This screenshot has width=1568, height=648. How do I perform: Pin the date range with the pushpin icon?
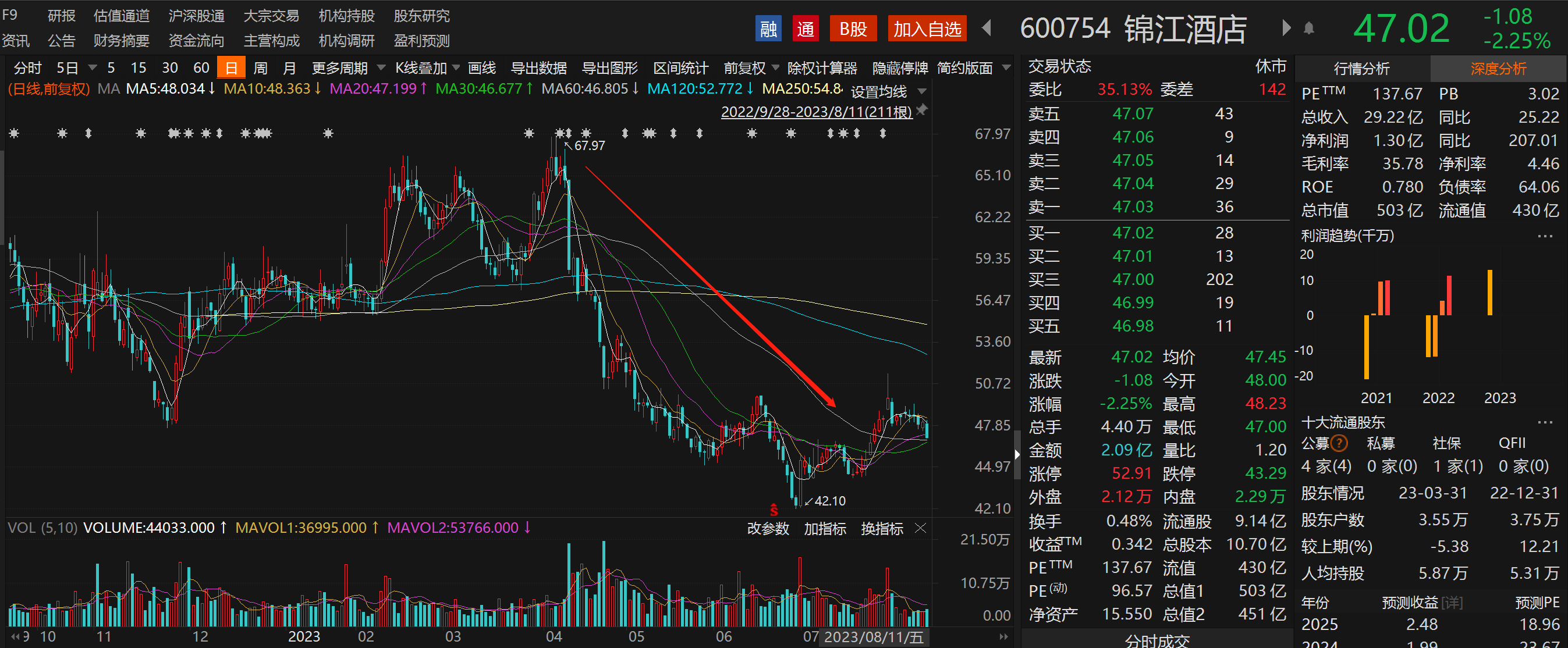921,110
